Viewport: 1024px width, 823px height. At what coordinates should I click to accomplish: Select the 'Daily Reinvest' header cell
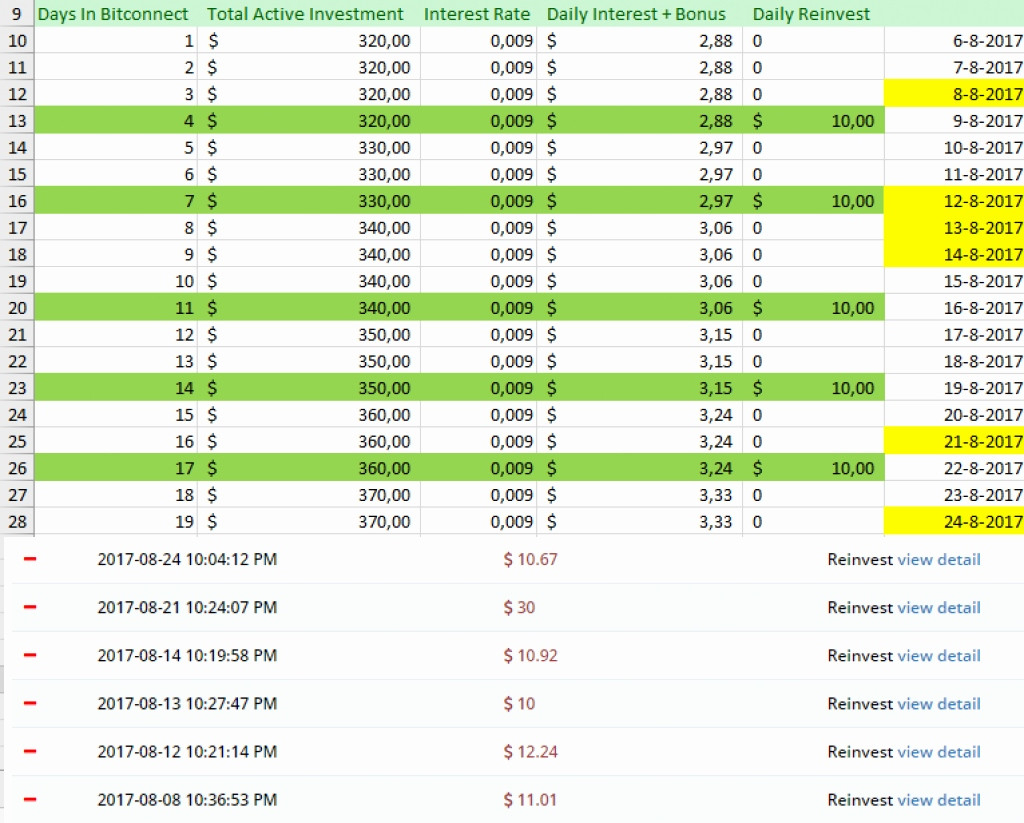(813, 14)
